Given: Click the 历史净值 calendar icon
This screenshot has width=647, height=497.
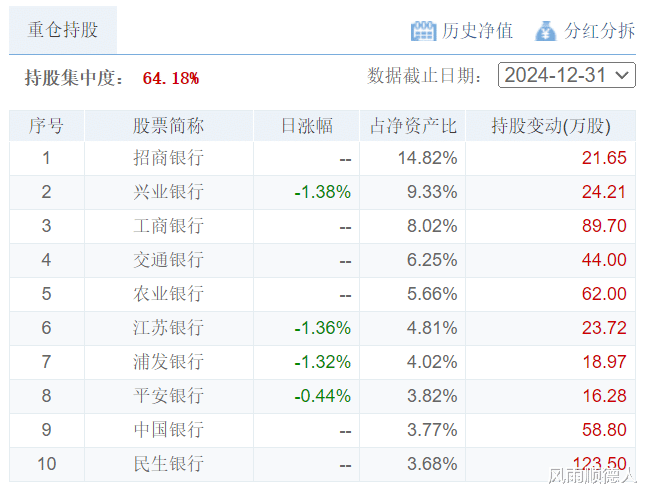Looking at the screenshot, I should tap(423, 31).
